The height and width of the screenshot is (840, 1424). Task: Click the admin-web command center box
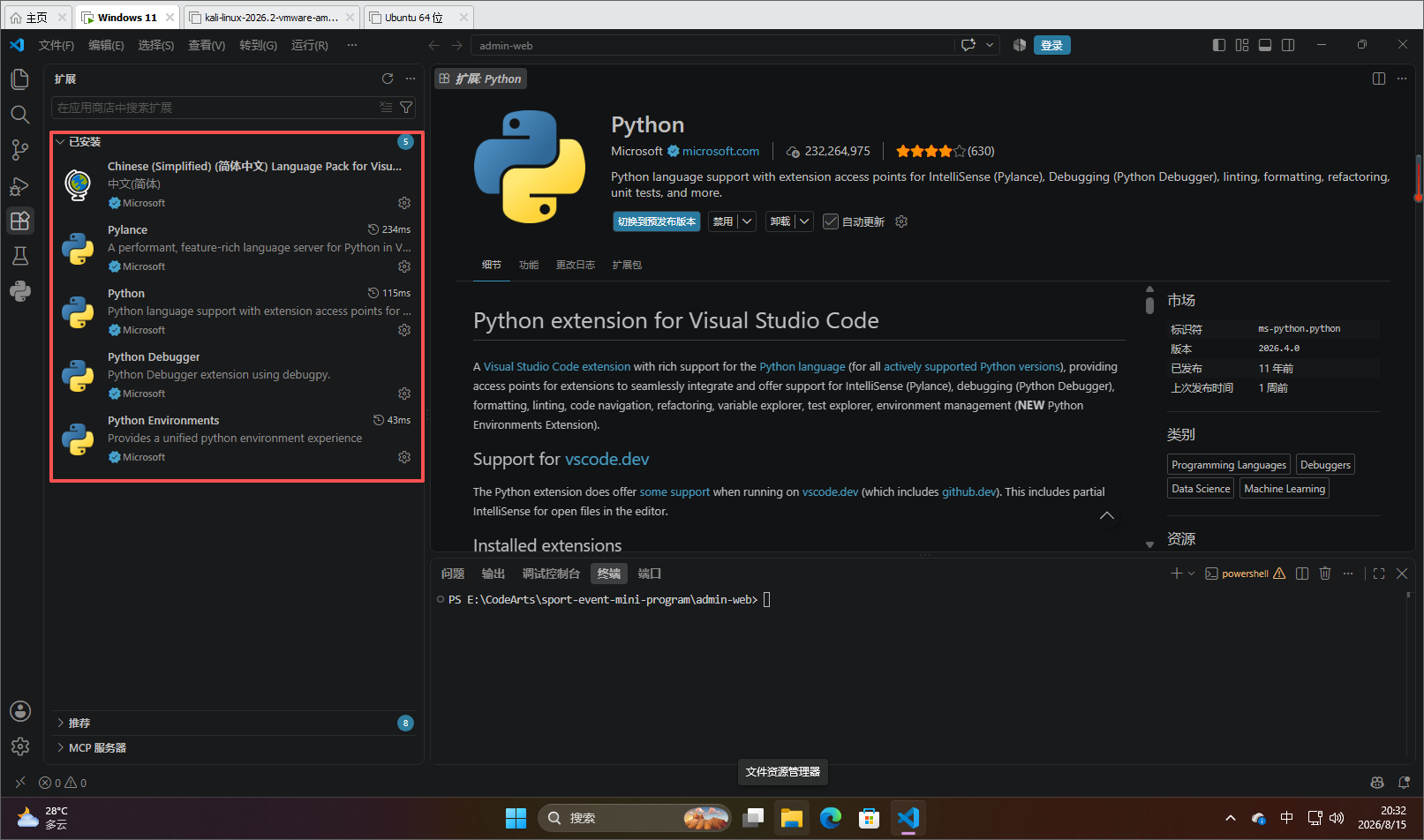pyautogui.click(x=713, y=45)
